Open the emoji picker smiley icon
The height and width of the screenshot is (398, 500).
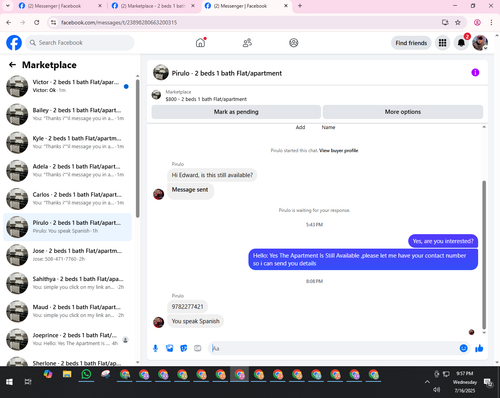(463, 348)
